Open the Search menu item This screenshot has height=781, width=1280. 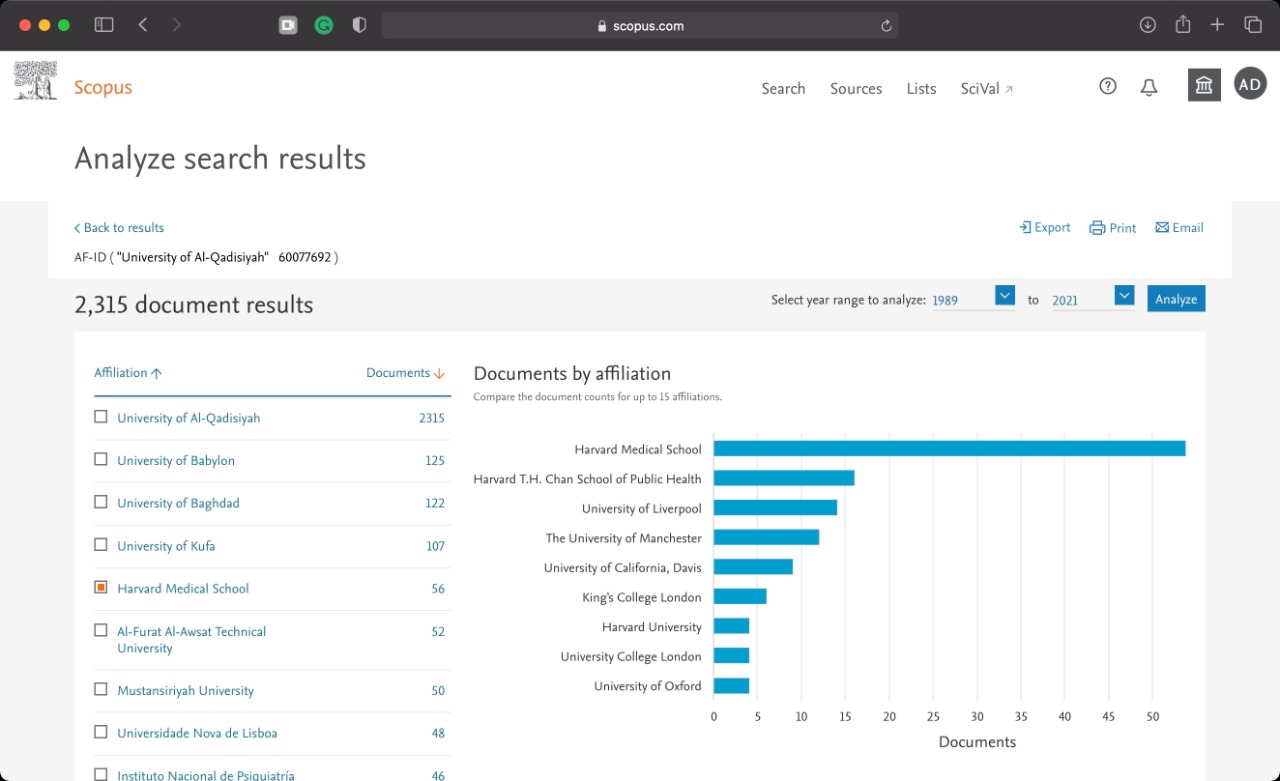tap(783, 88)
